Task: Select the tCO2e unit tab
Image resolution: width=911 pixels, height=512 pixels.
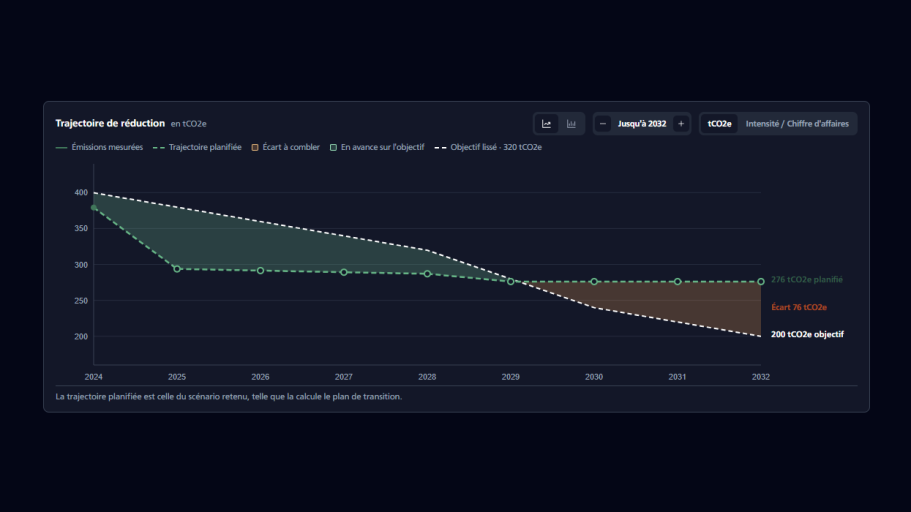Action: [x=719, y=124]
